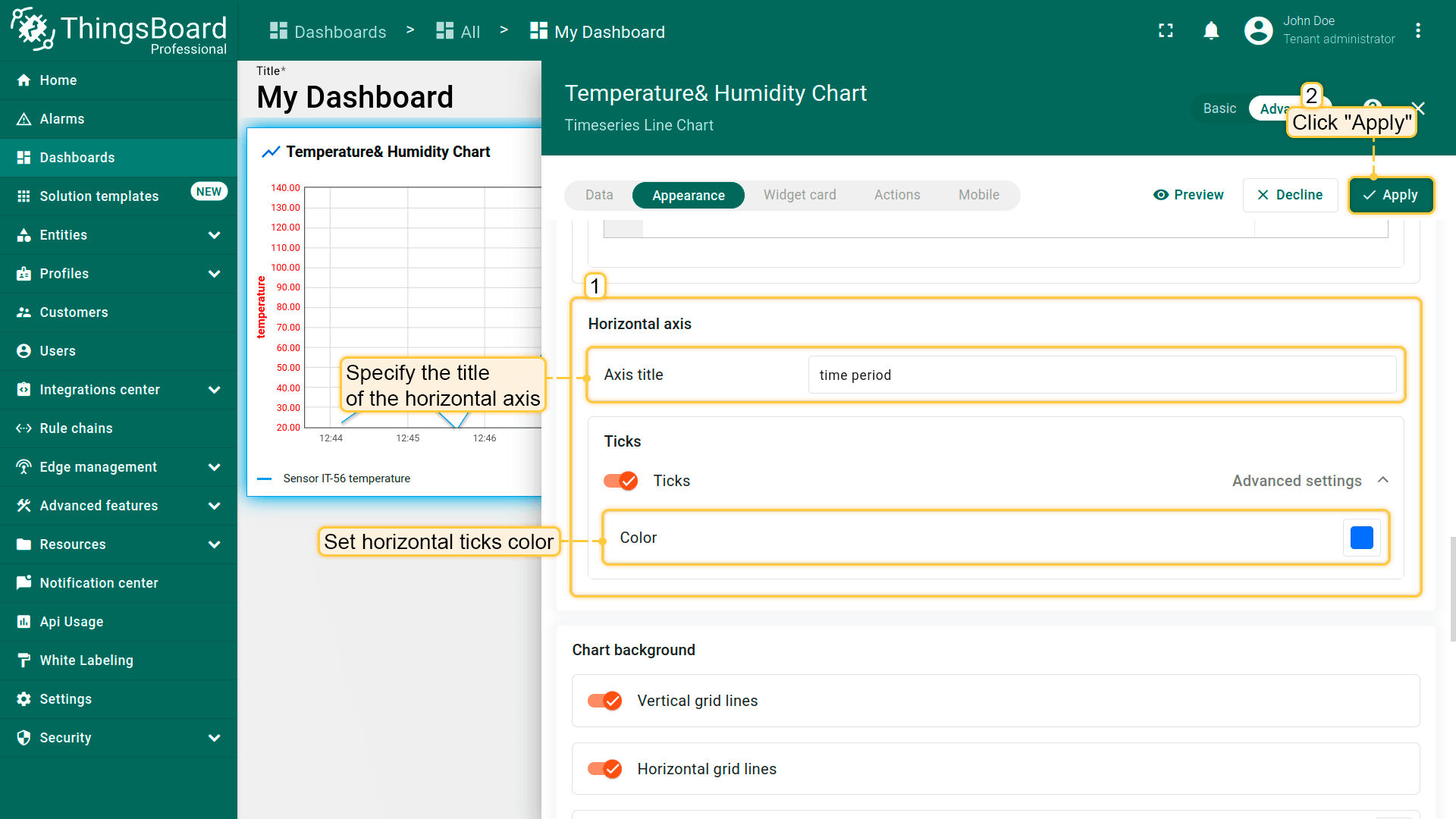Expand the Entities sidebar menu
The image size is (1456, 819).
(214, 235)
